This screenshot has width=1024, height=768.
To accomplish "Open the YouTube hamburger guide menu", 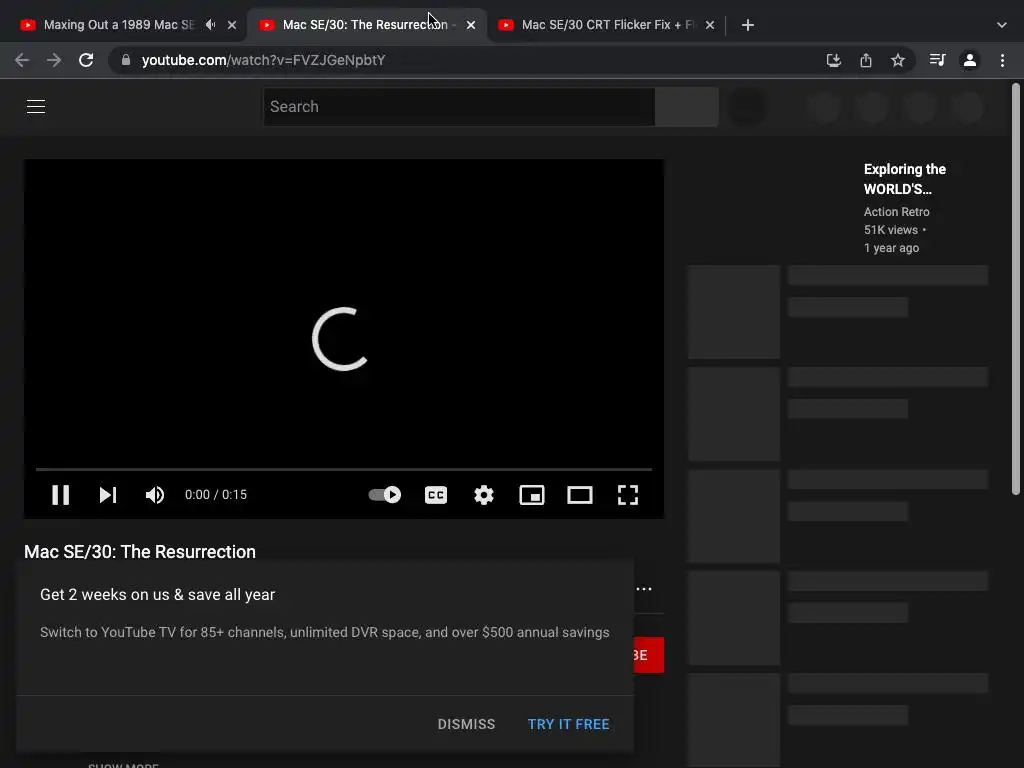I will [x=36, y=106].
